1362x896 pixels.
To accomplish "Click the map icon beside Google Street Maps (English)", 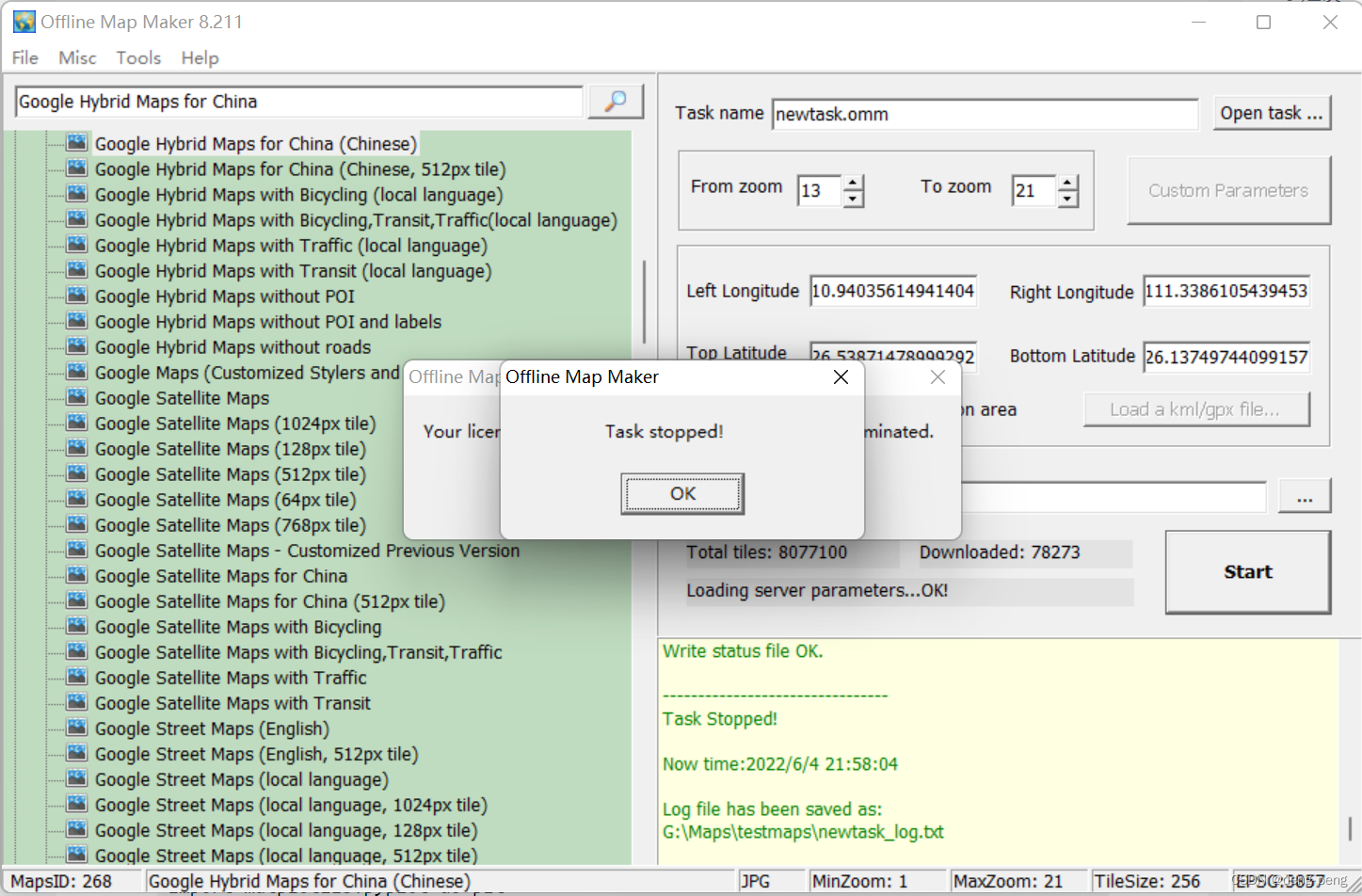I will [75, 728].
